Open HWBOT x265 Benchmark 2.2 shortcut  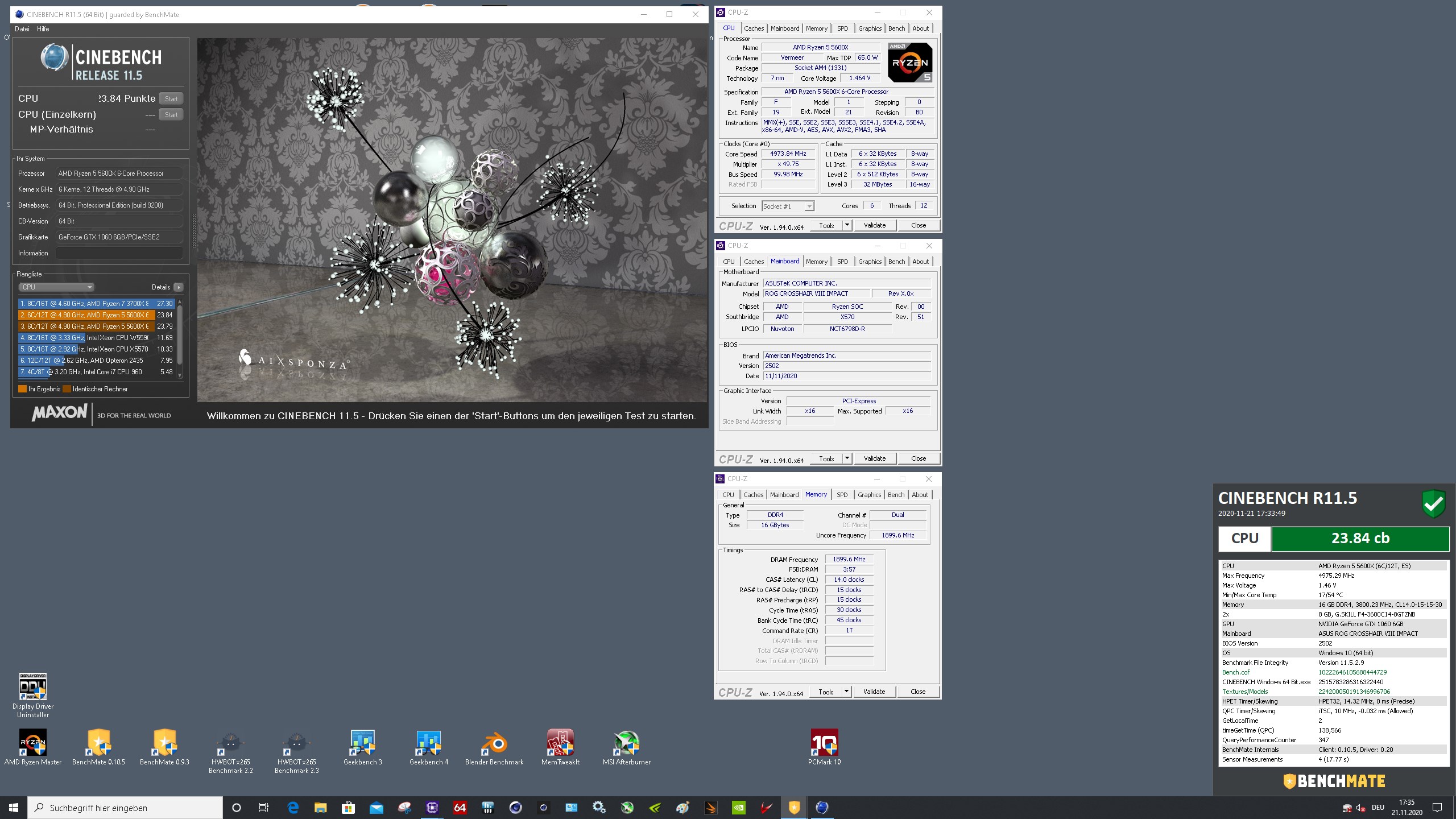coord(230,751)
